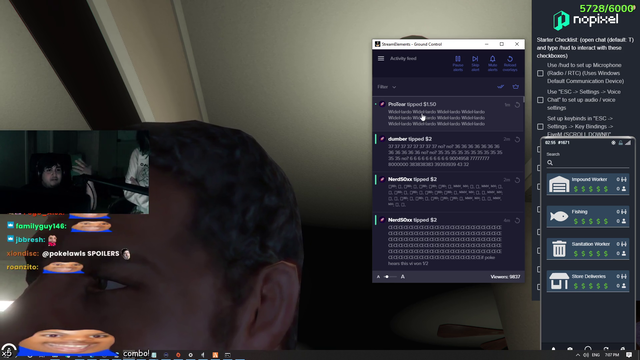Use the activity feed scrollbar
This screenshot has height=360, width=640.
(x=523, y=100)
